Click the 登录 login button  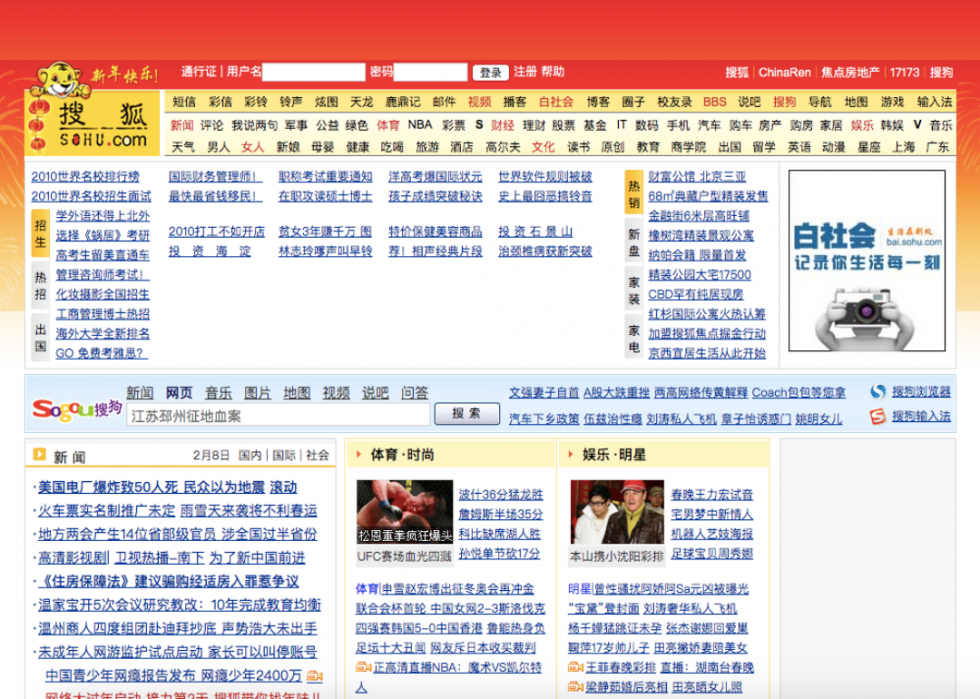click(x=491, y=73)
